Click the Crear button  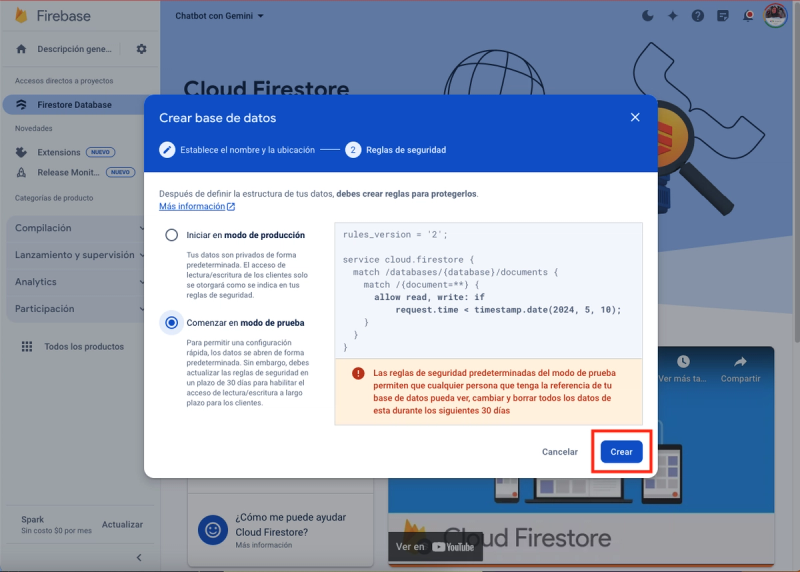coord(621,452)
